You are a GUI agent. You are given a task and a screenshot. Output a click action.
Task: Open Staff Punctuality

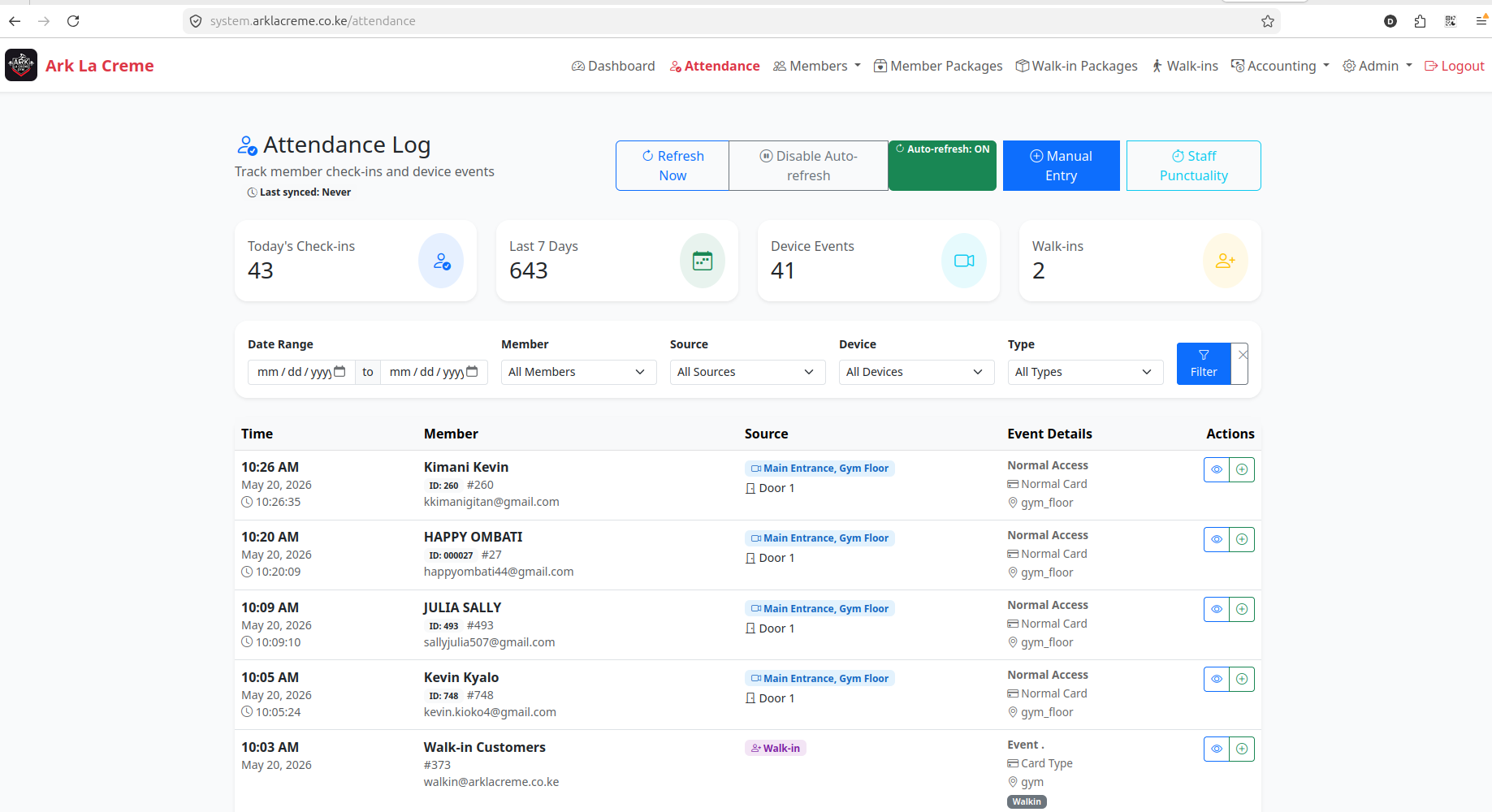click(1193, 166)
